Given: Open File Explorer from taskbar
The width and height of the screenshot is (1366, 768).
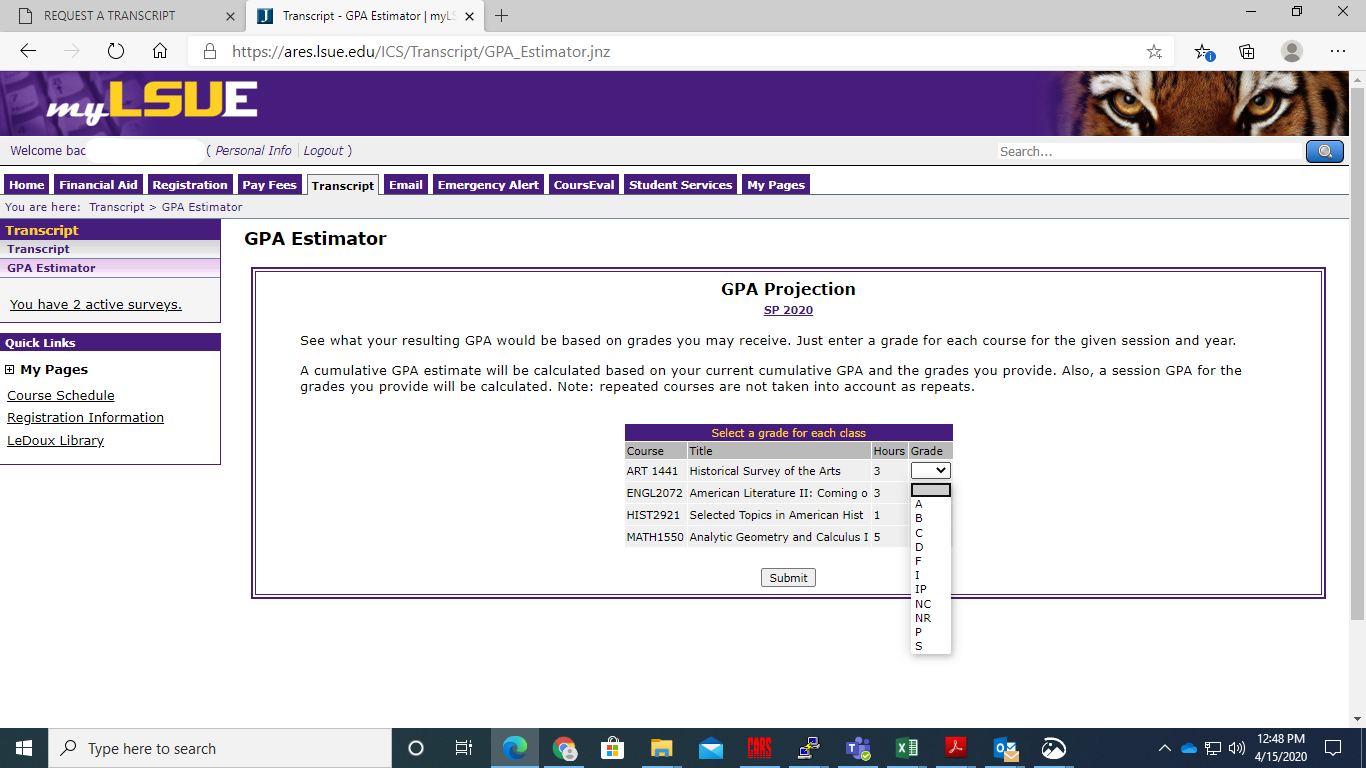Looking at the screenshot, I should point(661,748).
